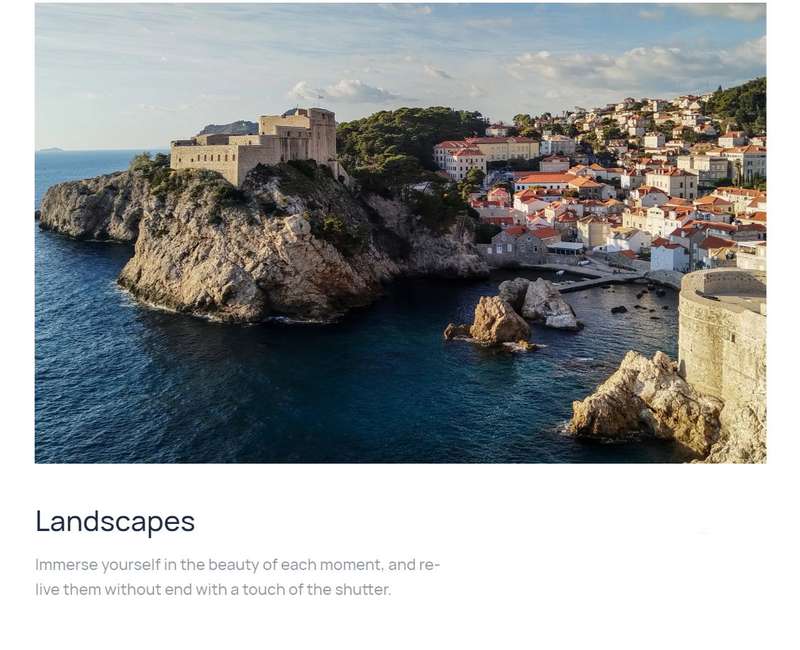This screenshot has width=800, height=650.
Task: Click the jagged rock beside the tower
Action: pos(644,401)
